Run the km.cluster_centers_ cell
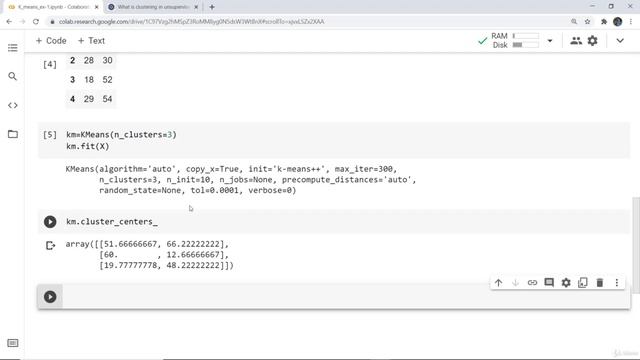Screen dimensions: 640x360 pos(50,222)
